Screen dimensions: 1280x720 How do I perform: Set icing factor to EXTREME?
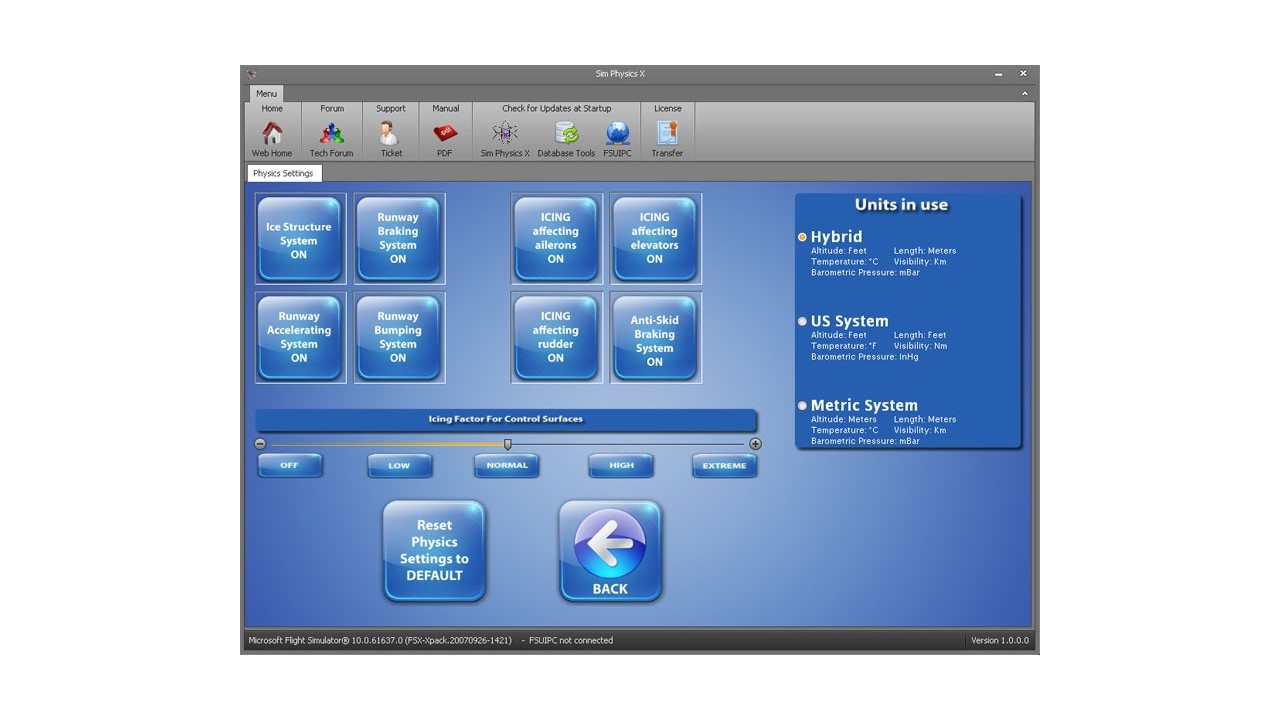[725, 465]
